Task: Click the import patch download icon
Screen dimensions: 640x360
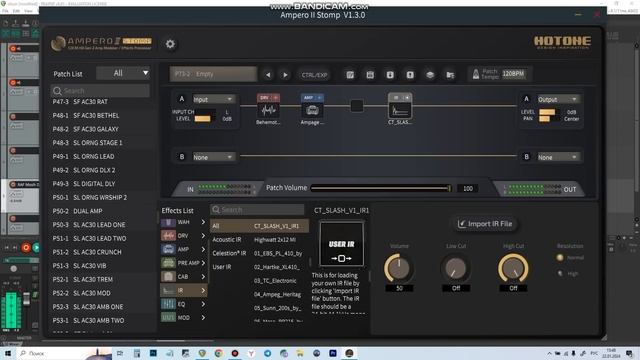Action: pos(390,75)
